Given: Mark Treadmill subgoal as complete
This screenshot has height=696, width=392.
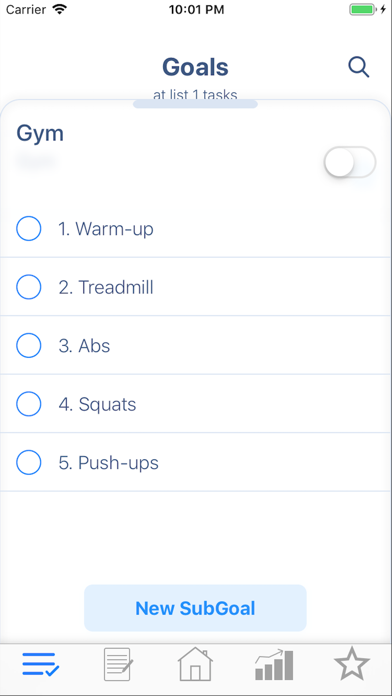Looking at the screenshot, I should tap(29, 287).
